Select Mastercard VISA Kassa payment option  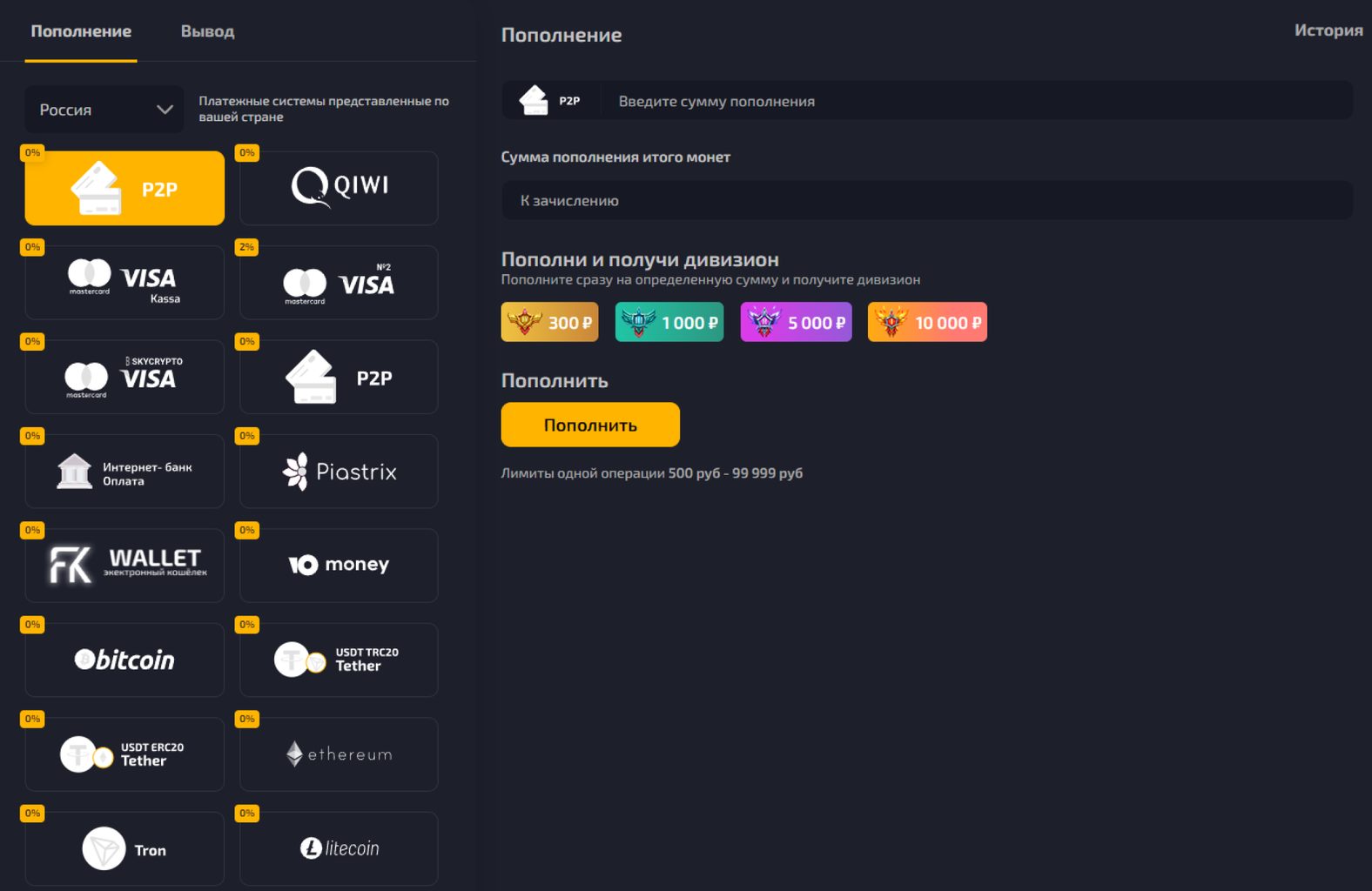(124, 283)
